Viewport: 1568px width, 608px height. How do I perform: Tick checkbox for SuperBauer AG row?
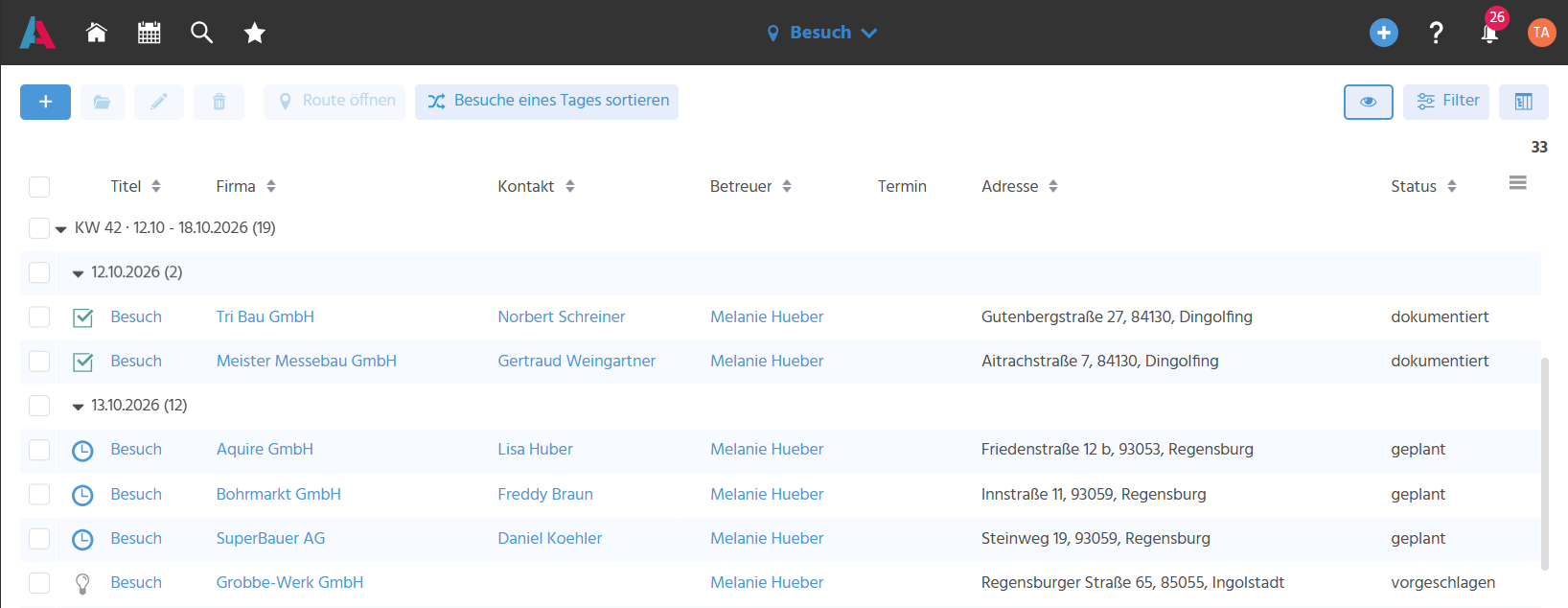(39, 539)
